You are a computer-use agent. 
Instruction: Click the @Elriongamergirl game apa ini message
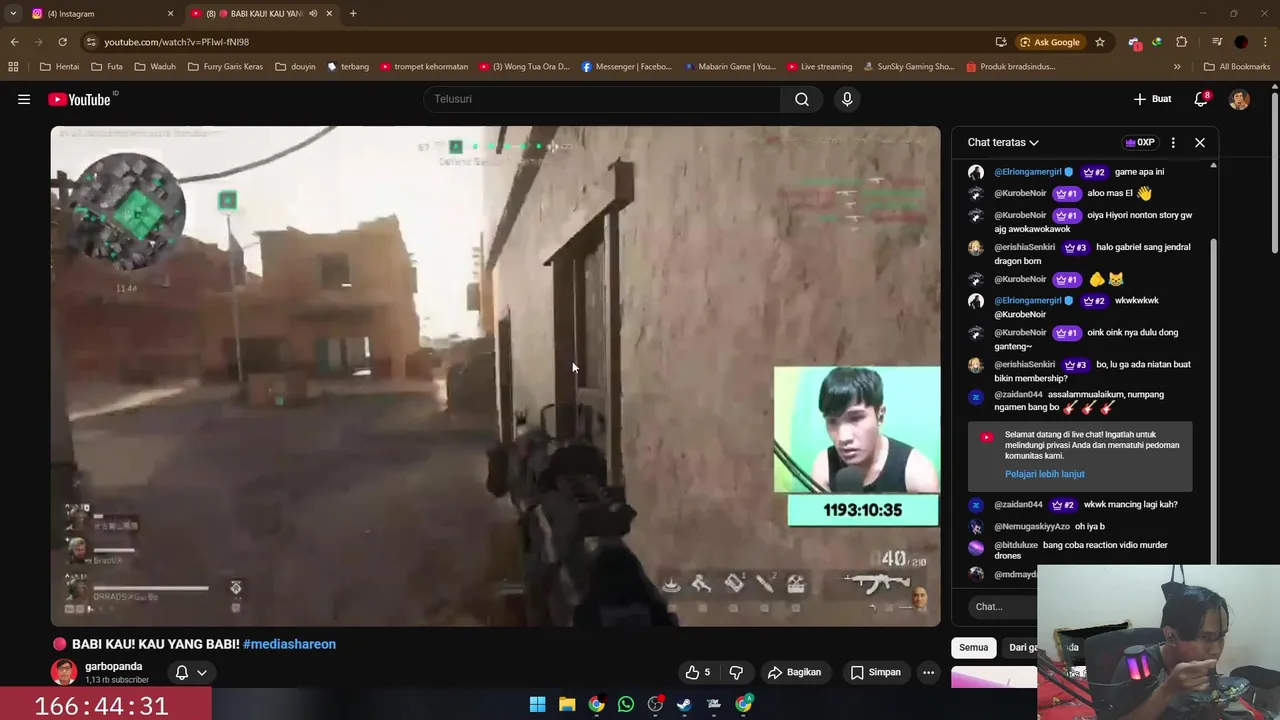(1080, 172)
